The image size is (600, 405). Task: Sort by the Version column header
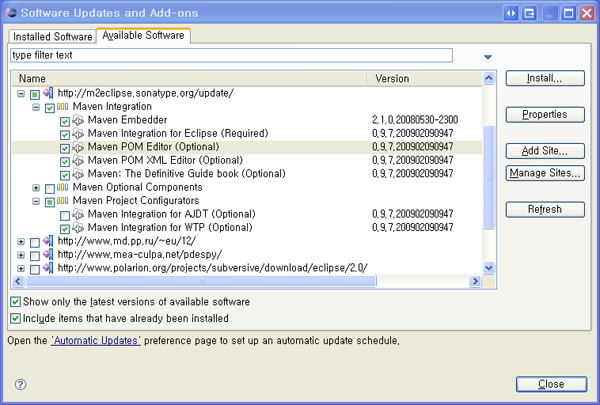[x=424, y=78]
